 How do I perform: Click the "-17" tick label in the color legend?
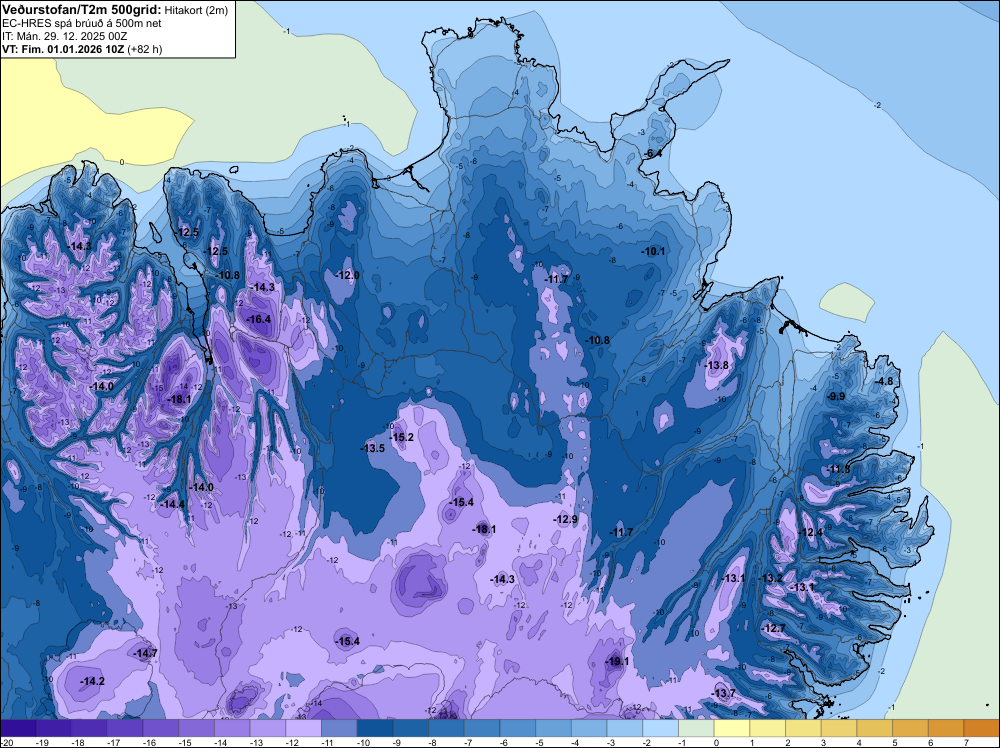pos(113,743)
